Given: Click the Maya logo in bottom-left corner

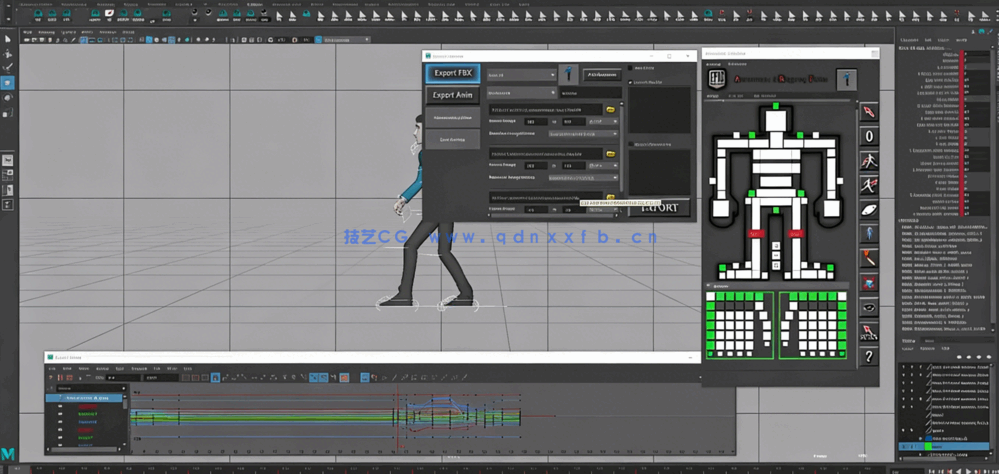Looking at the screenshot, I should 9,454.
